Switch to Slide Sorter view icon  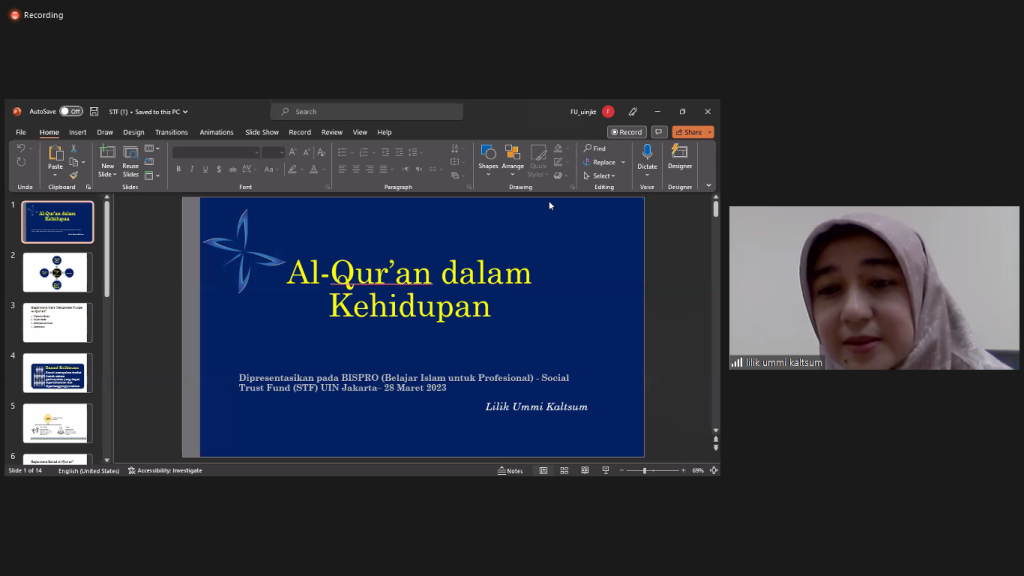click(564, 470)
